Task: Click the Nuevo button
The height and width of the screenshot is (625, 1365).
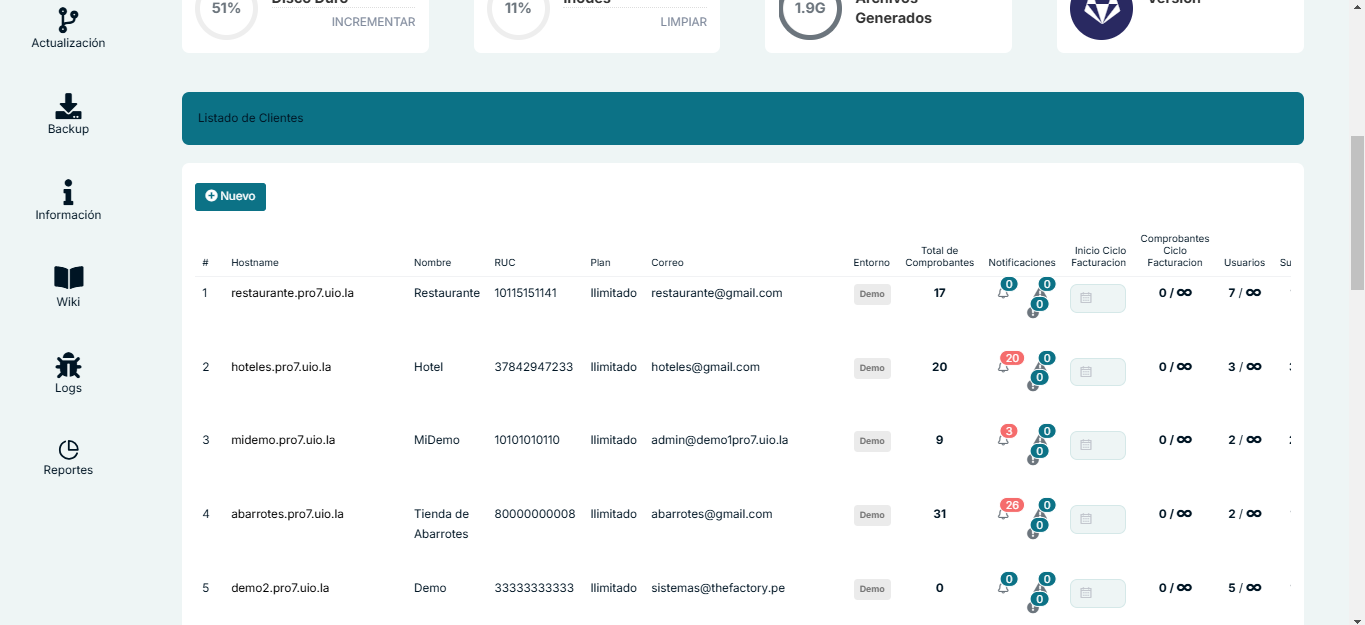Action: [230, 197]
